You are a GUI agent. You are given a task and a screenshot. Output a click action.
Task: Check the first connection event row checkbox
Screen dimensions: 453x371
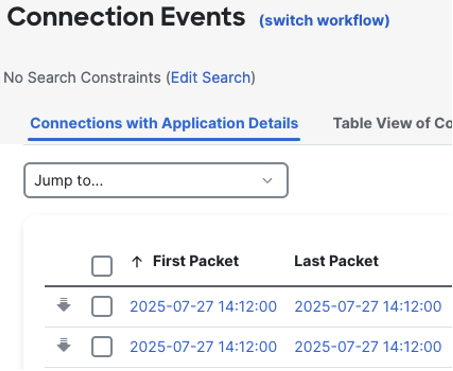tap(102, 306)
